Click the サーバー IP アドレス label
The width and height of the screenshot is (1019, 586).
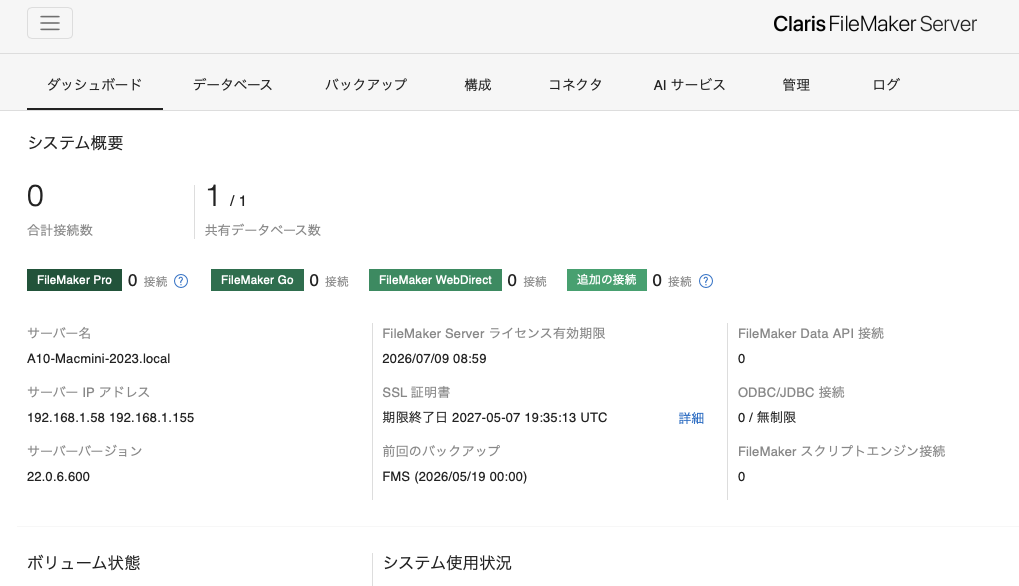click(88, 392)
